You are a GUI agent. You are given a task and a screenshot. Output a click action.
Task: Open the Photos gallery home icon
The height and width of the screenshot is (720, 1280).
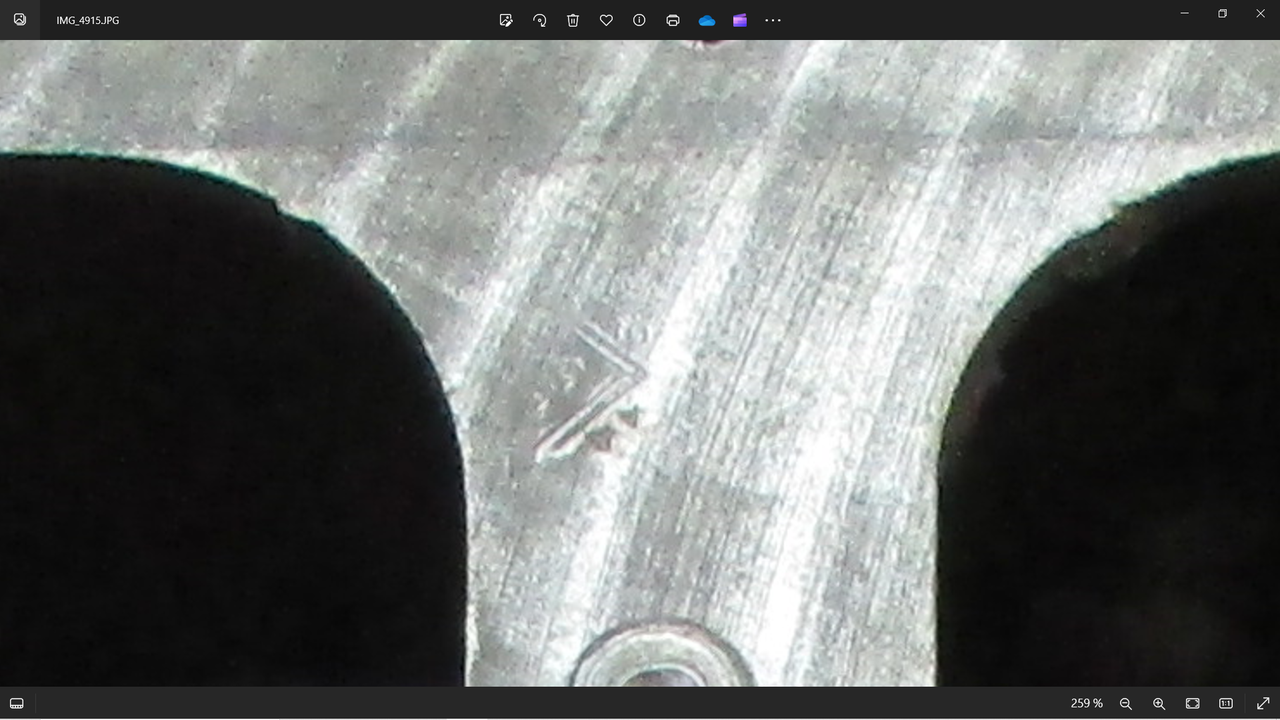point(20,20)
